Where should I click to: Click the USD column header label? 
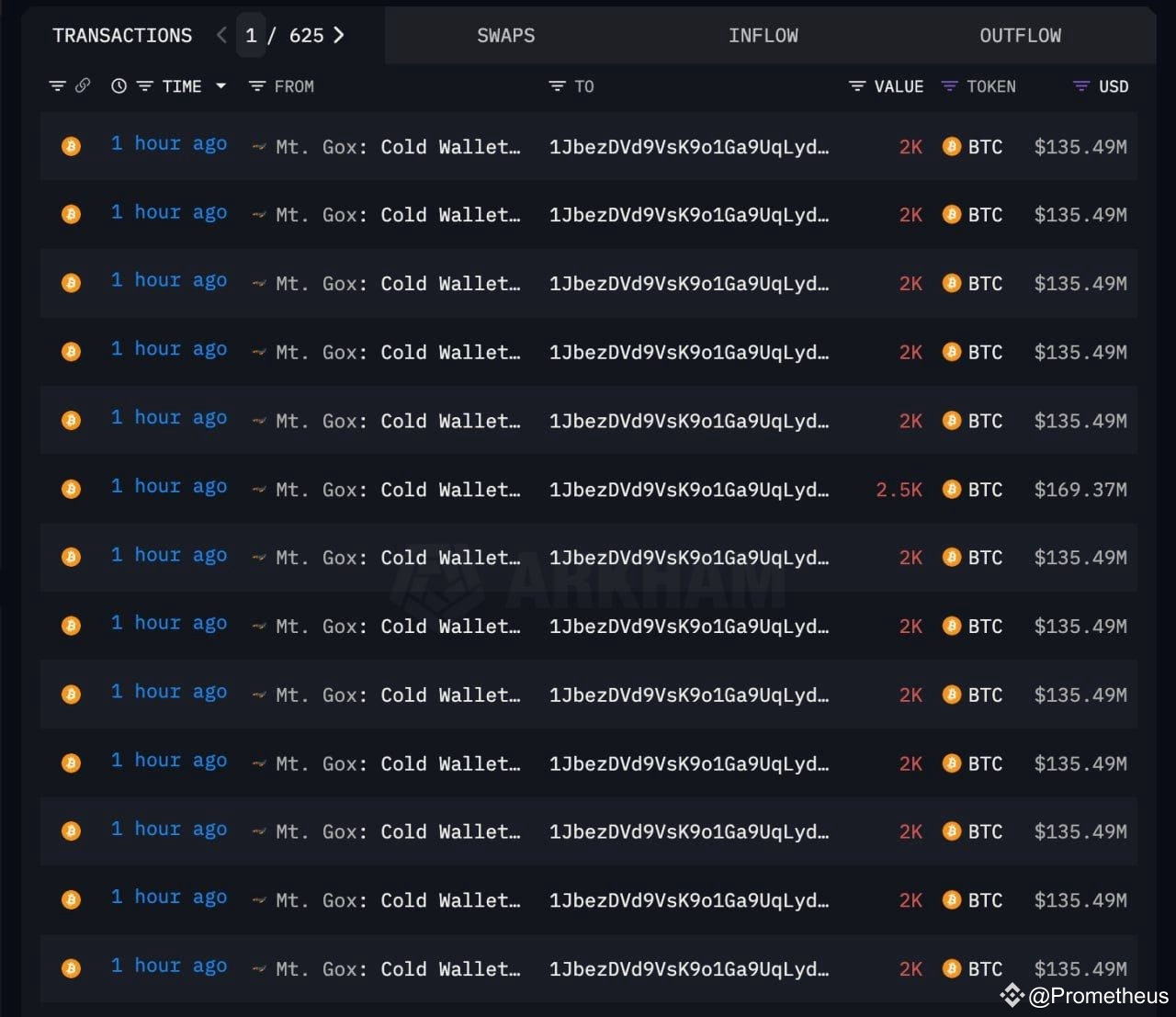point(1114,86)
